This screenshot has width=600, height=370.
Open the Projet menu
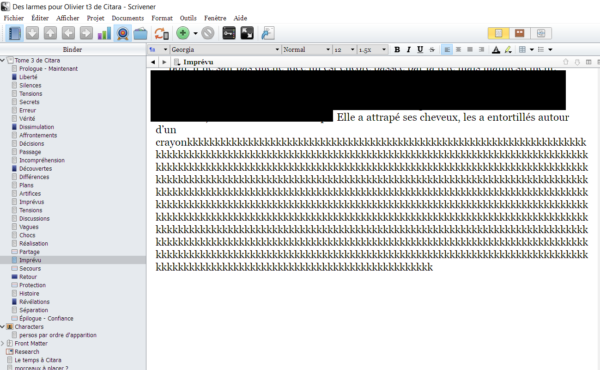click(x=95, y=18)
